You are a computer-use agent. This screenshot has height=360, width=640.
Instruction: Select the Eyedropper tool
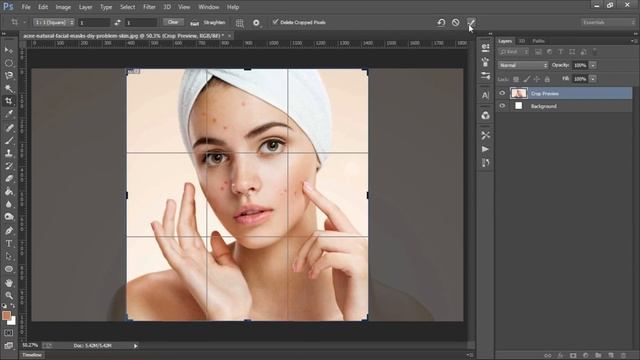coord(9,114)
